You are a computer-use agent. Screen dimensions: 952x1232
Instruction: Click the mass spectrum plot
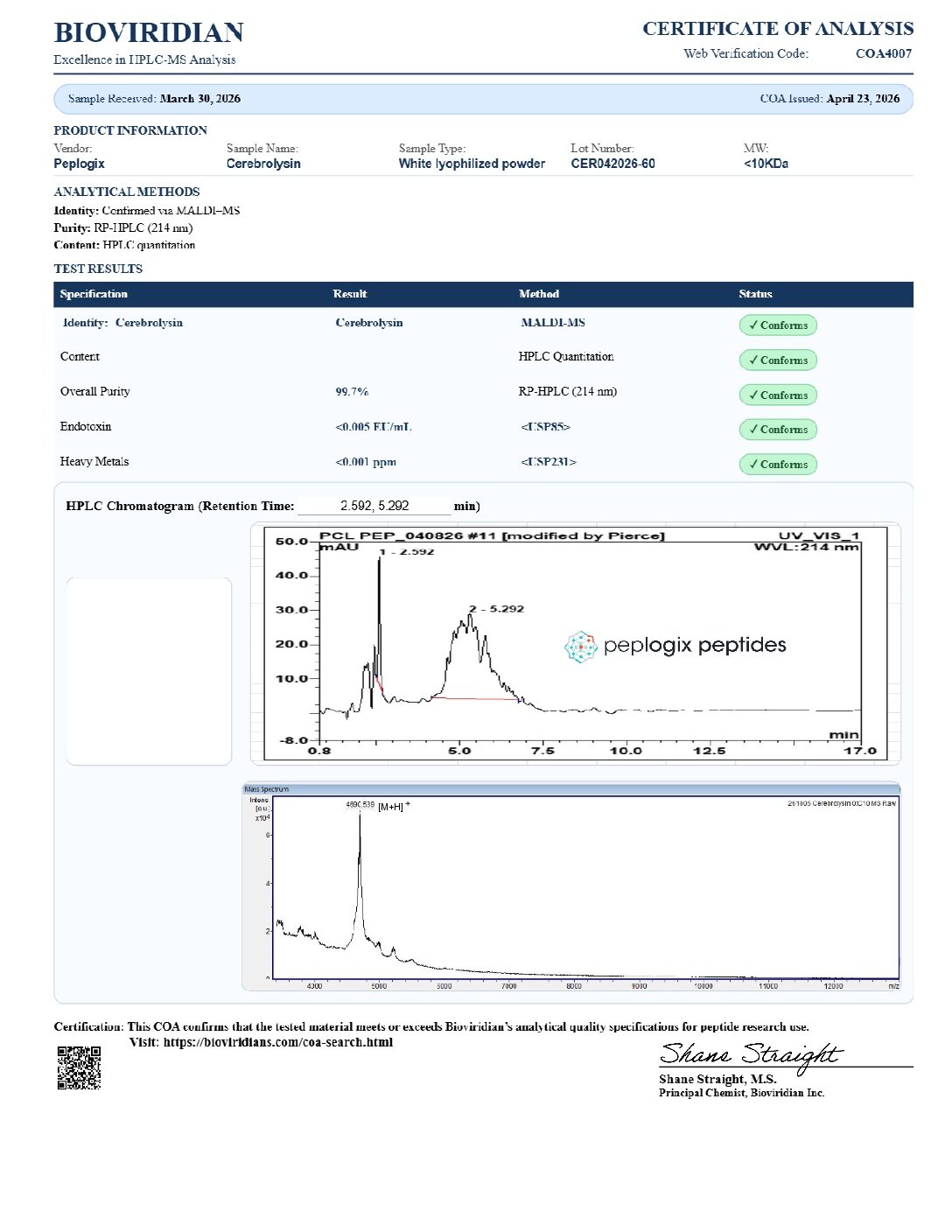pos(570,887)
